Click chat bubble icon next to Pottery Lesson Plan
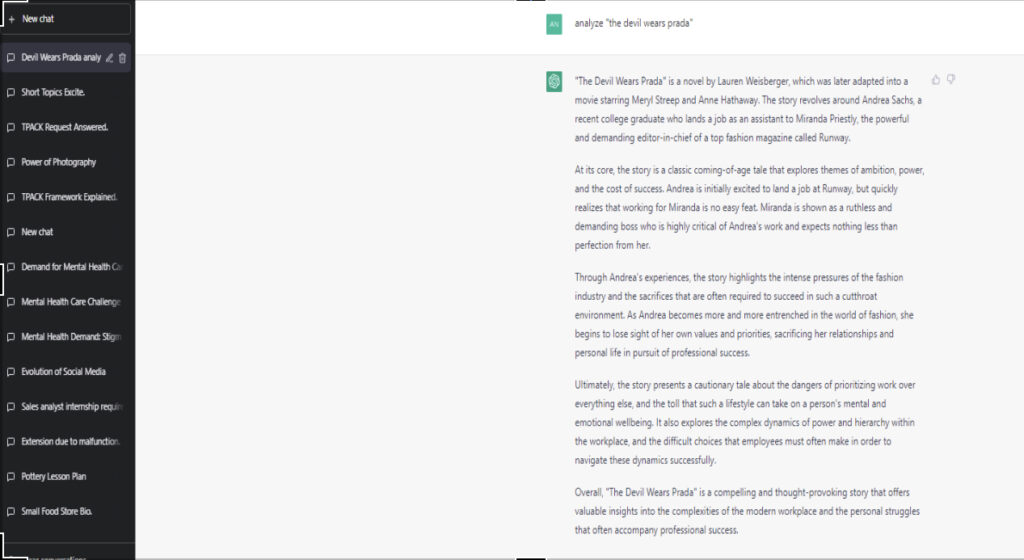The image size is (1024, 560). 10,476
